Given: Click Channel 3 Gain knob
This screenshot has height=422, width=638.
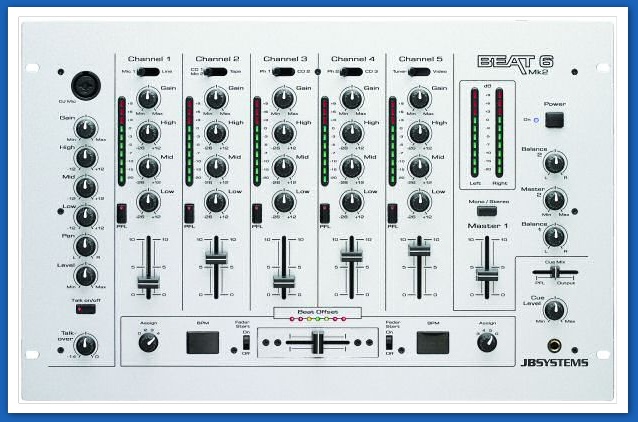Looking at the screenshot, I should [x=284, y=98].
